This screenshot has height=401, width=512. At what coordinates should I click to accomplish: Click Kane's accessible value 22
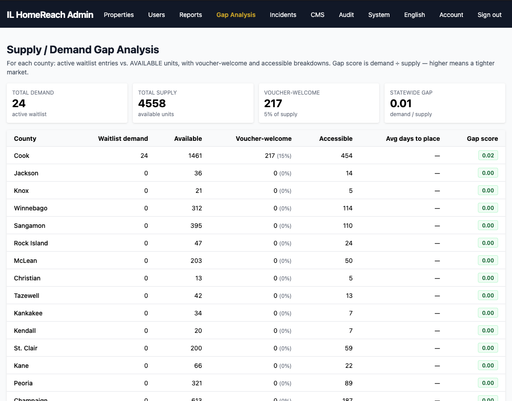pos(349,366)
